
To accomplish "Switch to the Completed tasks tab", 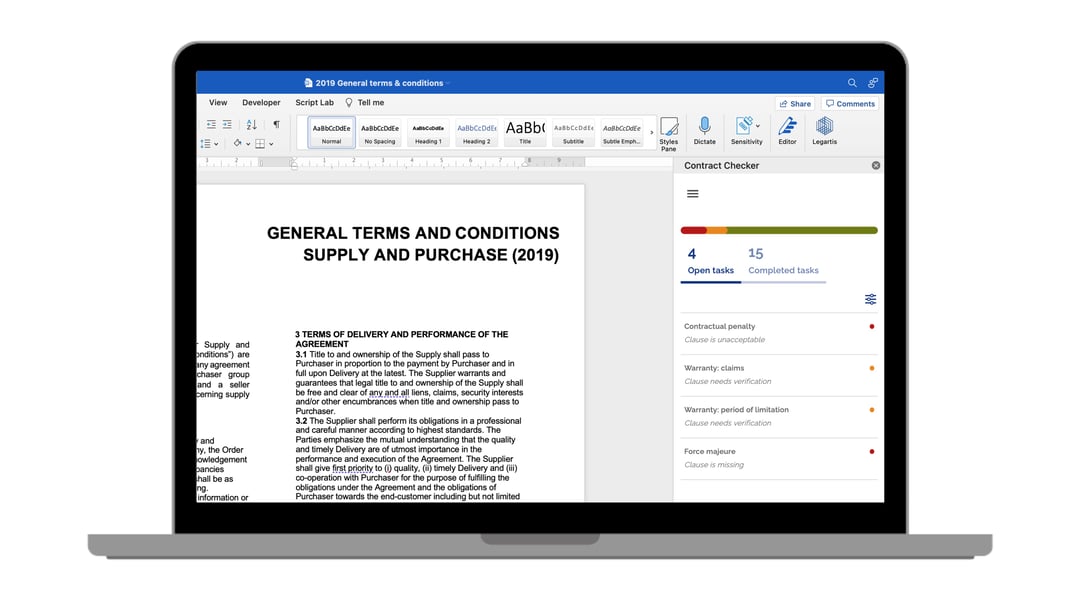I will tap(783, 261).
